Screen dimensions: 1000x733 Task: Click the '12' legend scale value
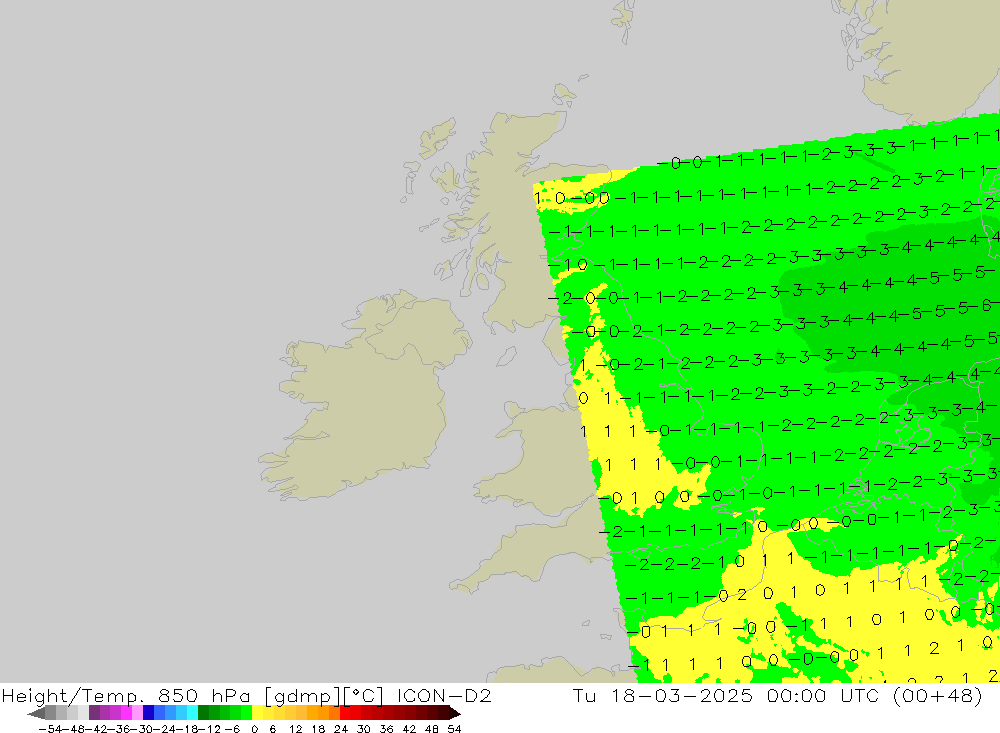click(295, 729)
